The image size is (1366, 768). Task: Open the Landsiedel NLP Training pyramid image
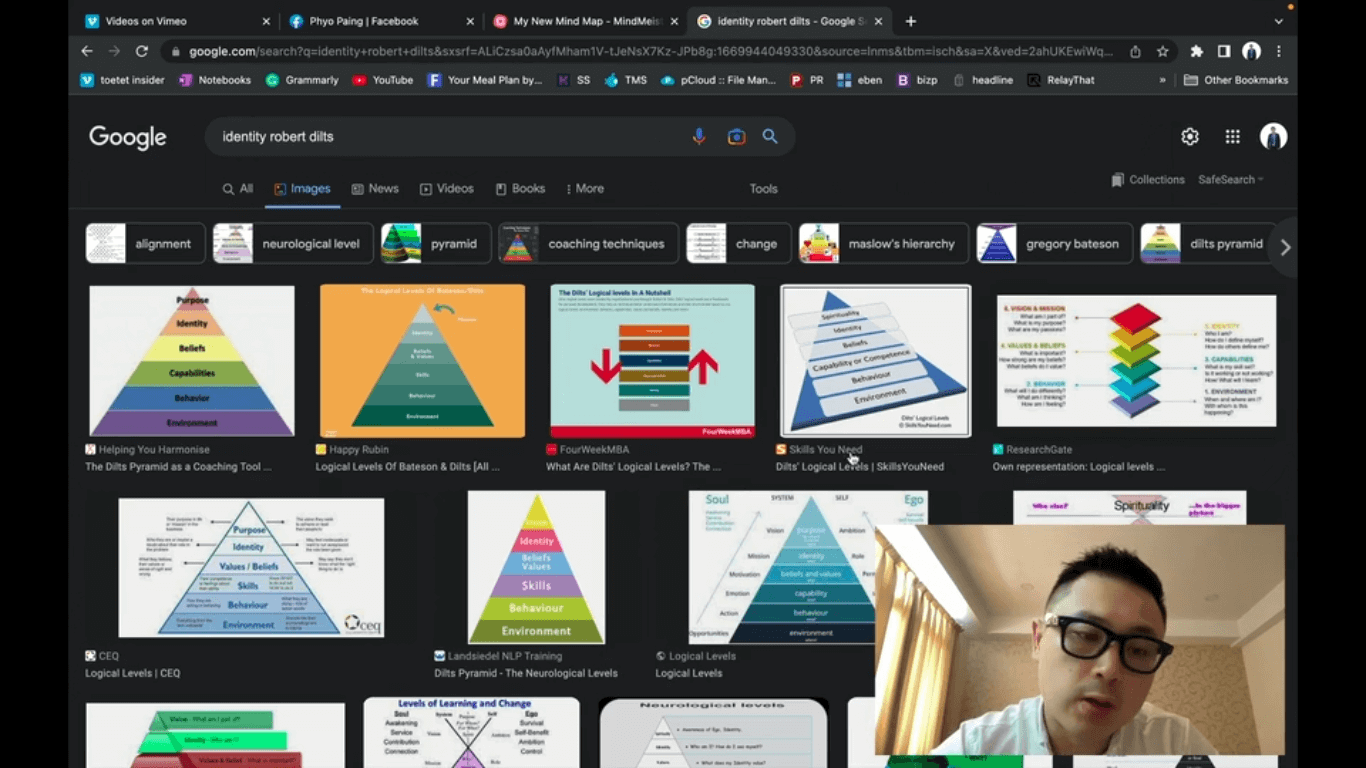point(536,567)
